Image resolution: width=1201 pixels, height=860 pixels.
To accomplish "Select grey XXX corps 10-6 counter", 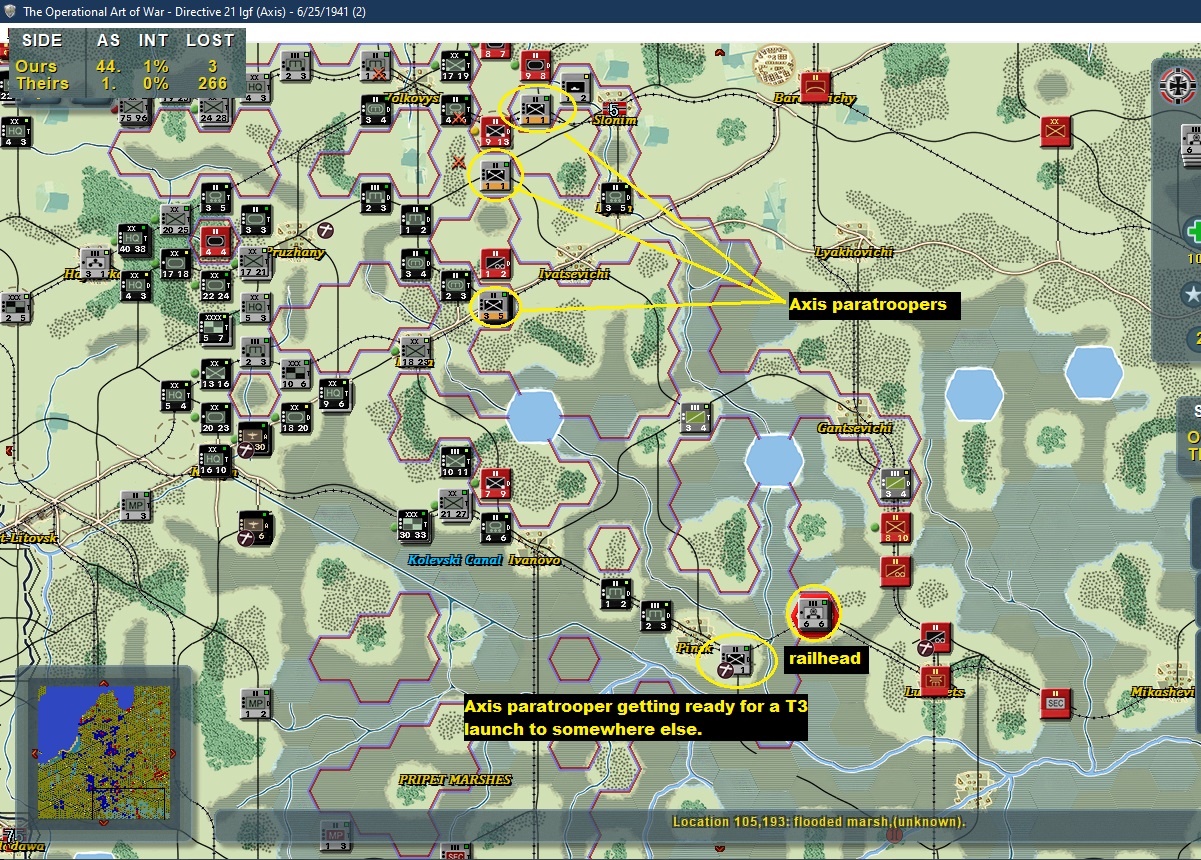I will (295, 374).
